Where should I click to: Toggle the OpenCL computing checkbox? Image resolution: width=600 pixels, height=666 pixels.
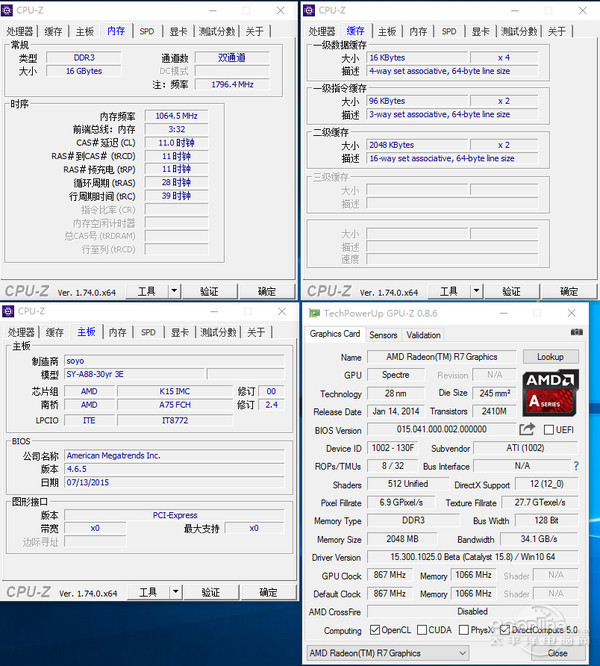point(375,630)
